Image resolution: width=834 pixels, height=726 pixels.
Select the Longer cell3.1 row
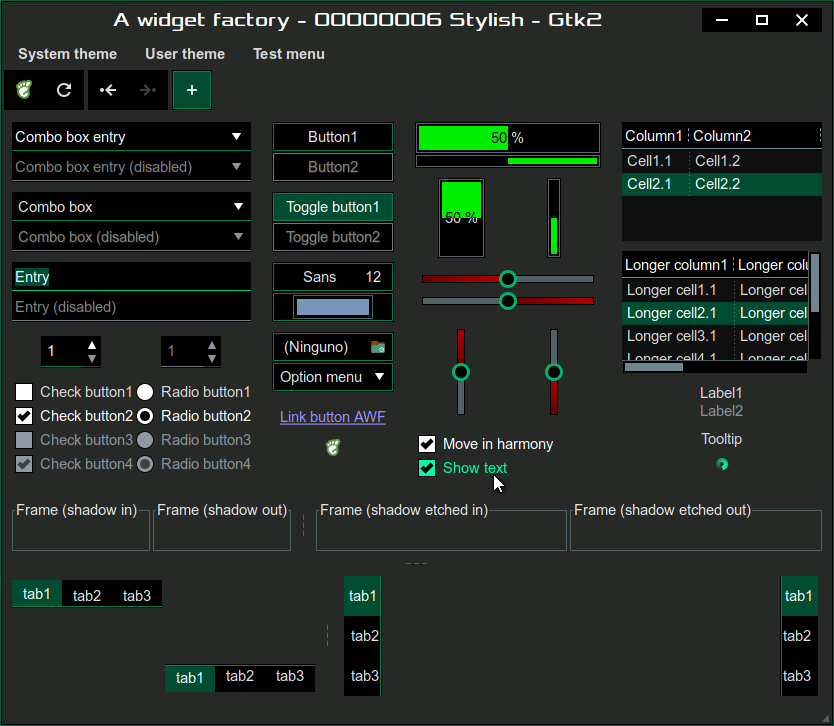[x=715, y=336]
